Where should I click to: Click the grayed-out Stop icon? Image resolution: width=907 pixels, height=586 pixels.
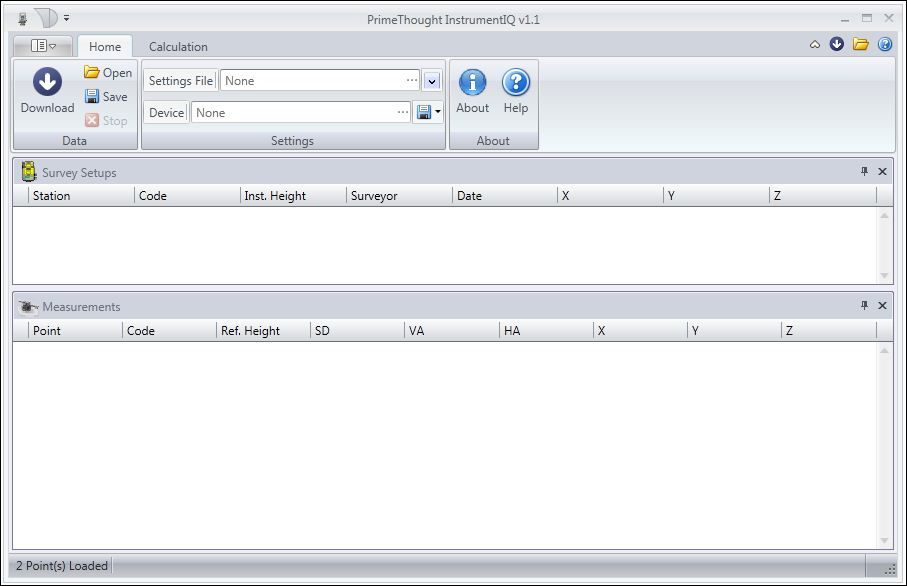90,120
